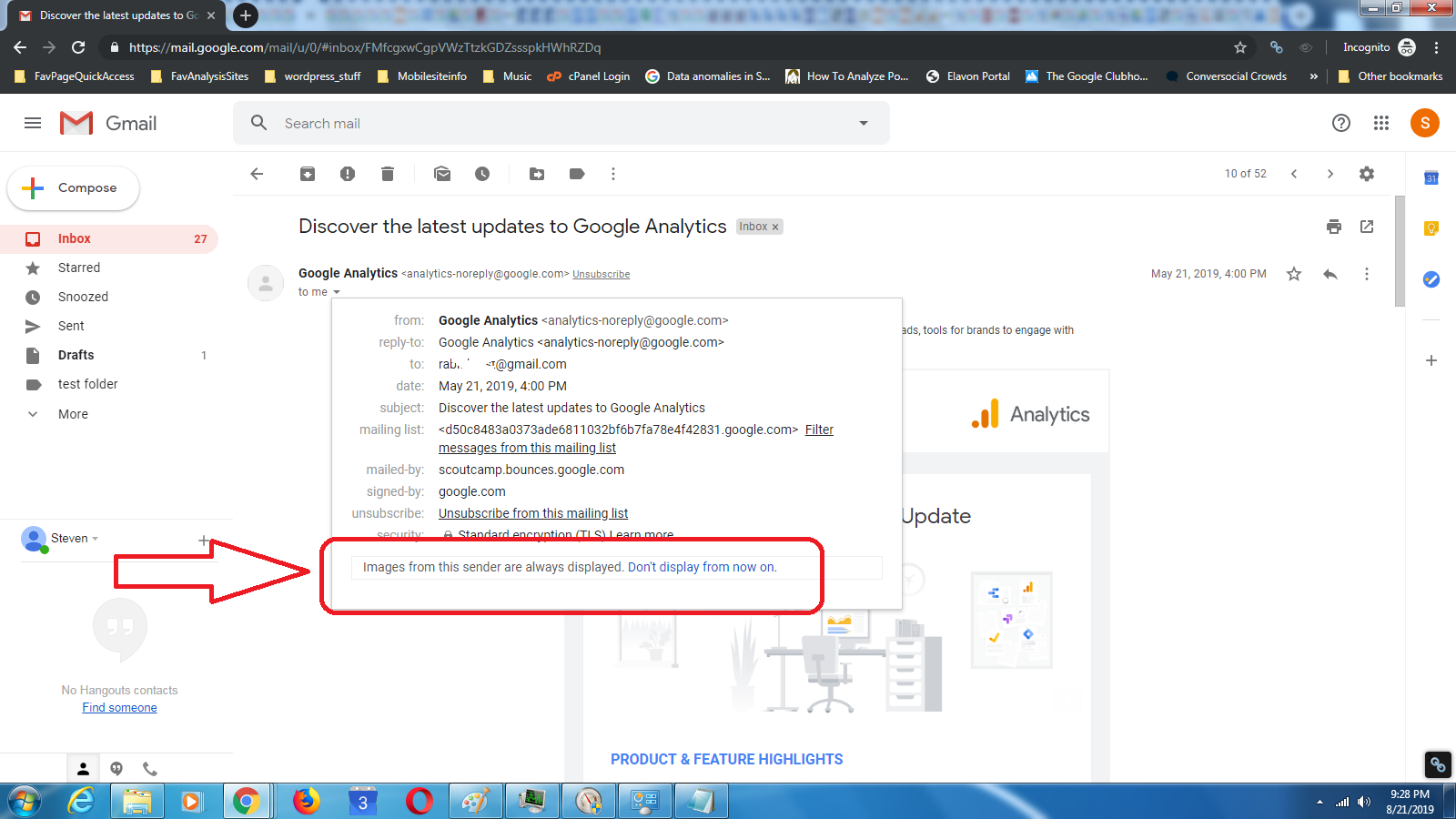
Task: Switch to Hangouts phone calls tab
Action: [150, 768]
